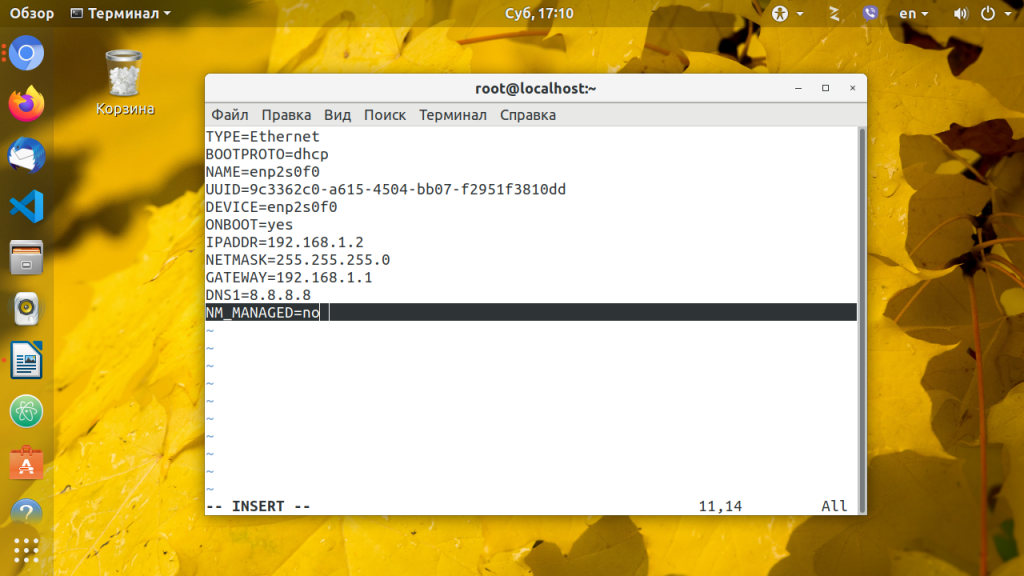
Task: Open Ubuntu Software store icon
Action: [26, 463]
